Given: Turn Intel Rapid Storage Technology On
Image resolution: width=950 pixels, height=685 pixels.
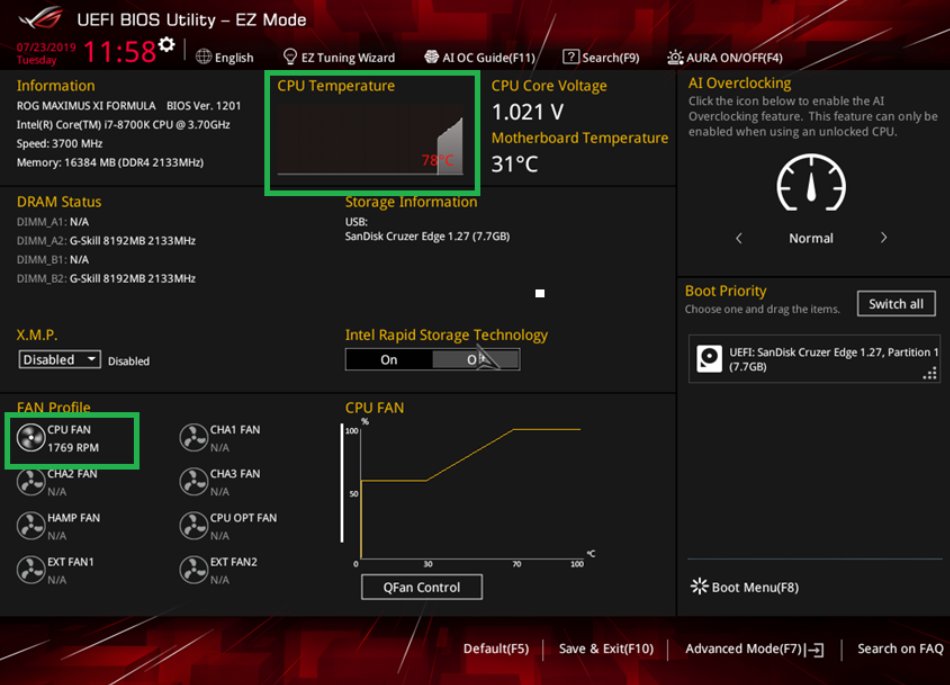Looking at the screenshot, I should (x=388, y=360).
